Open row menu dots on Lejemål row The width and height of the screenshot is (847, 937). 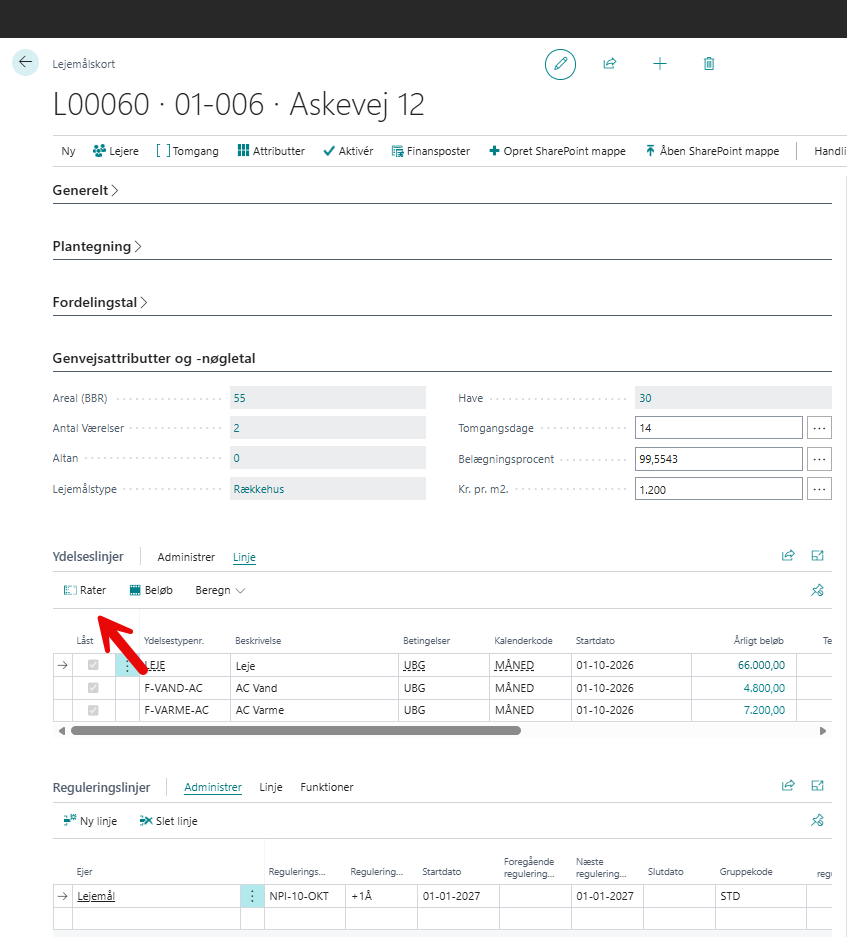pyautogui.click(x=252, y=896)
